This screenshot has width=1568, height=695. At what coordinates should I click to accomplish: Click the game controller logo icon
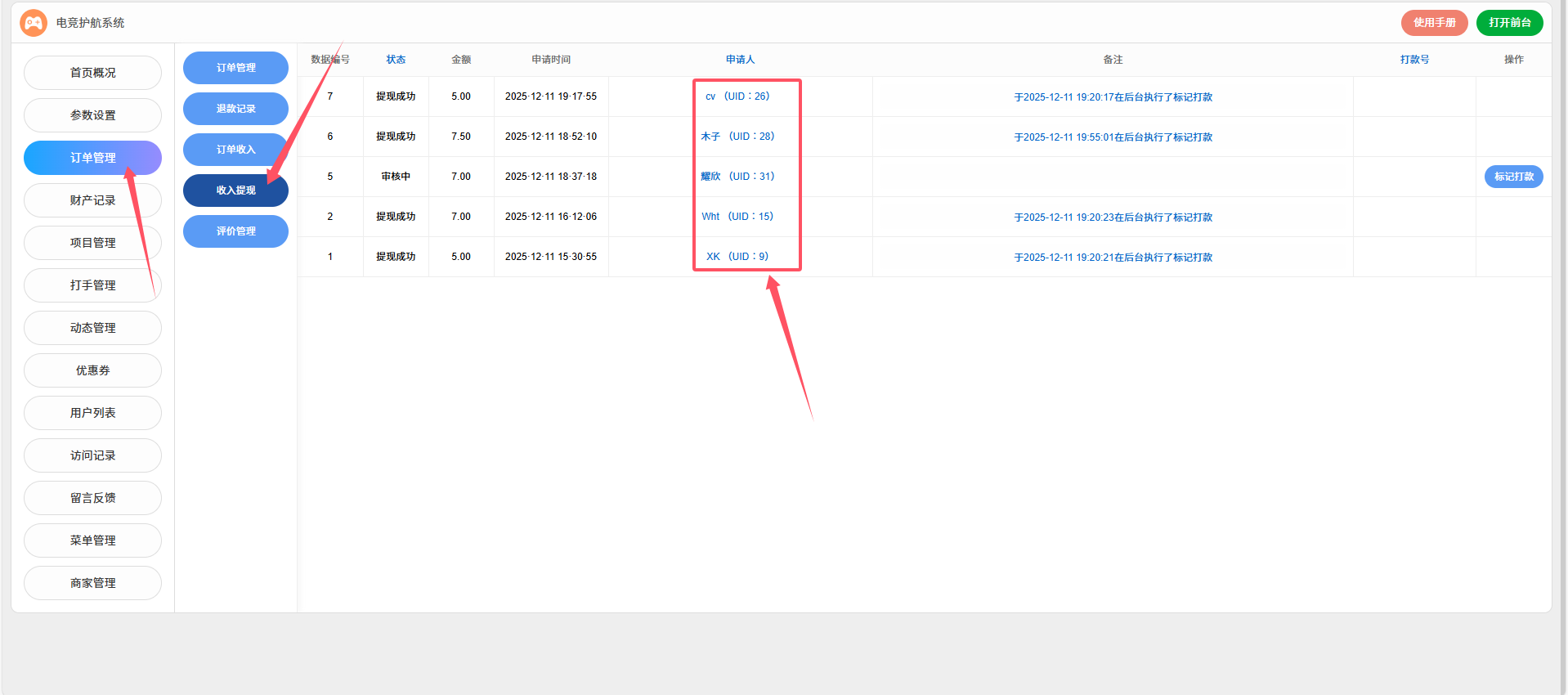coord(34,23)
